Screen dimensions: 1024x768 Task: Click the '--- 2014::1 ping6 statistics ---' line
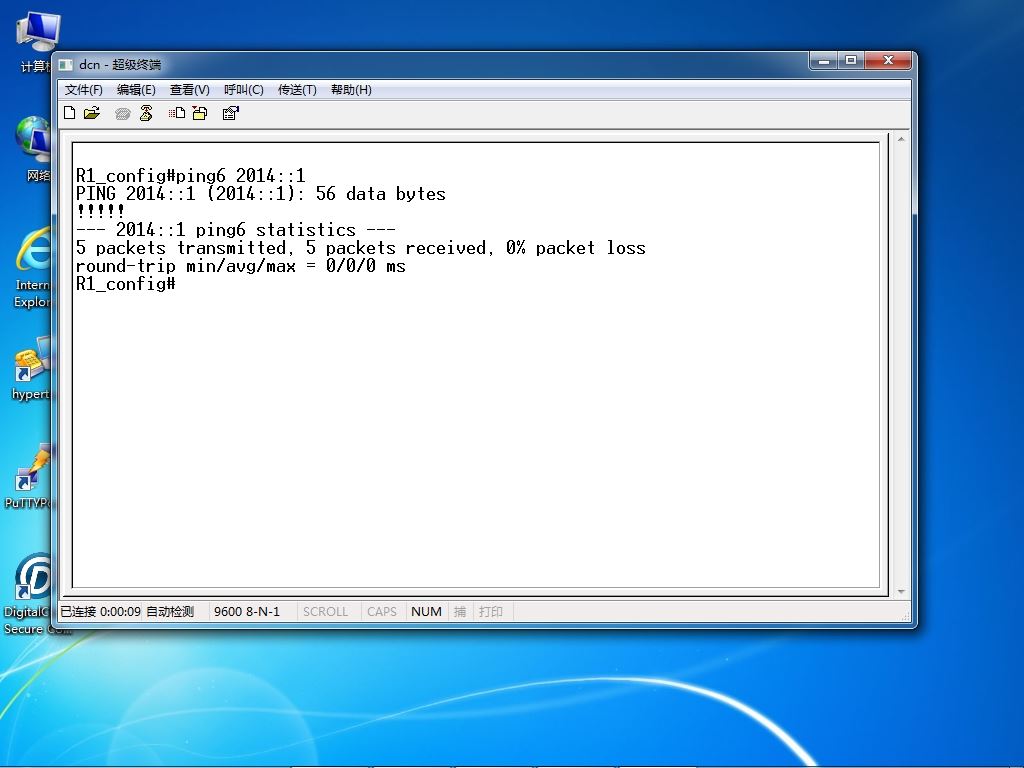pos(236,230)
